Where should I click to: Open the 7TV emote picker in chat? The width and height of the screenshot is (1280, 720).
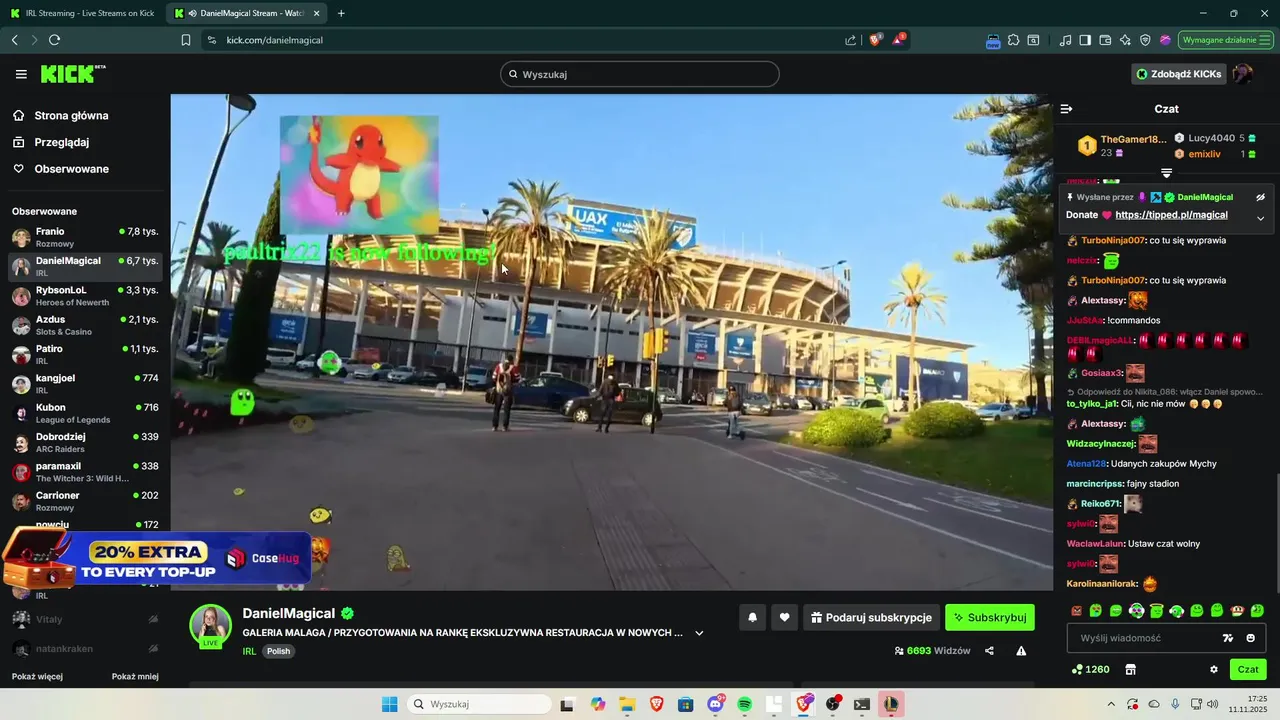1228,638
